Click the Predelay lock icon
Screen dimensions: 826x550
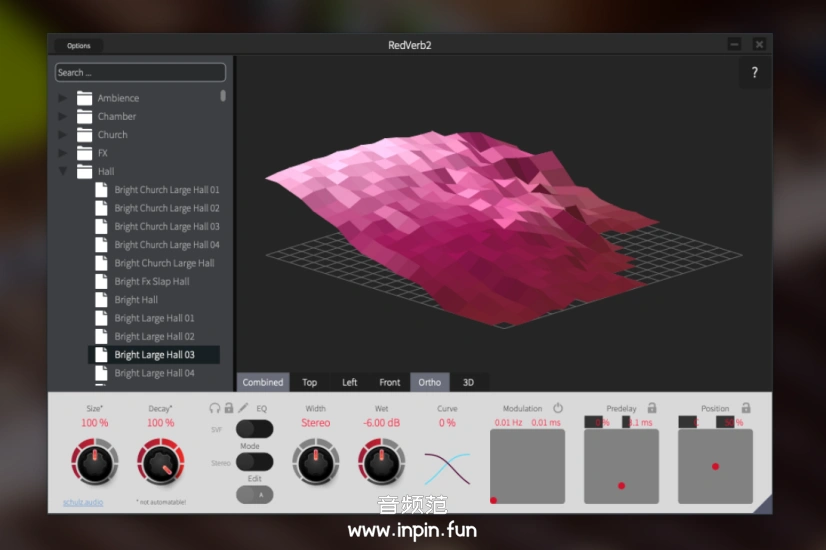click(652, 408)
